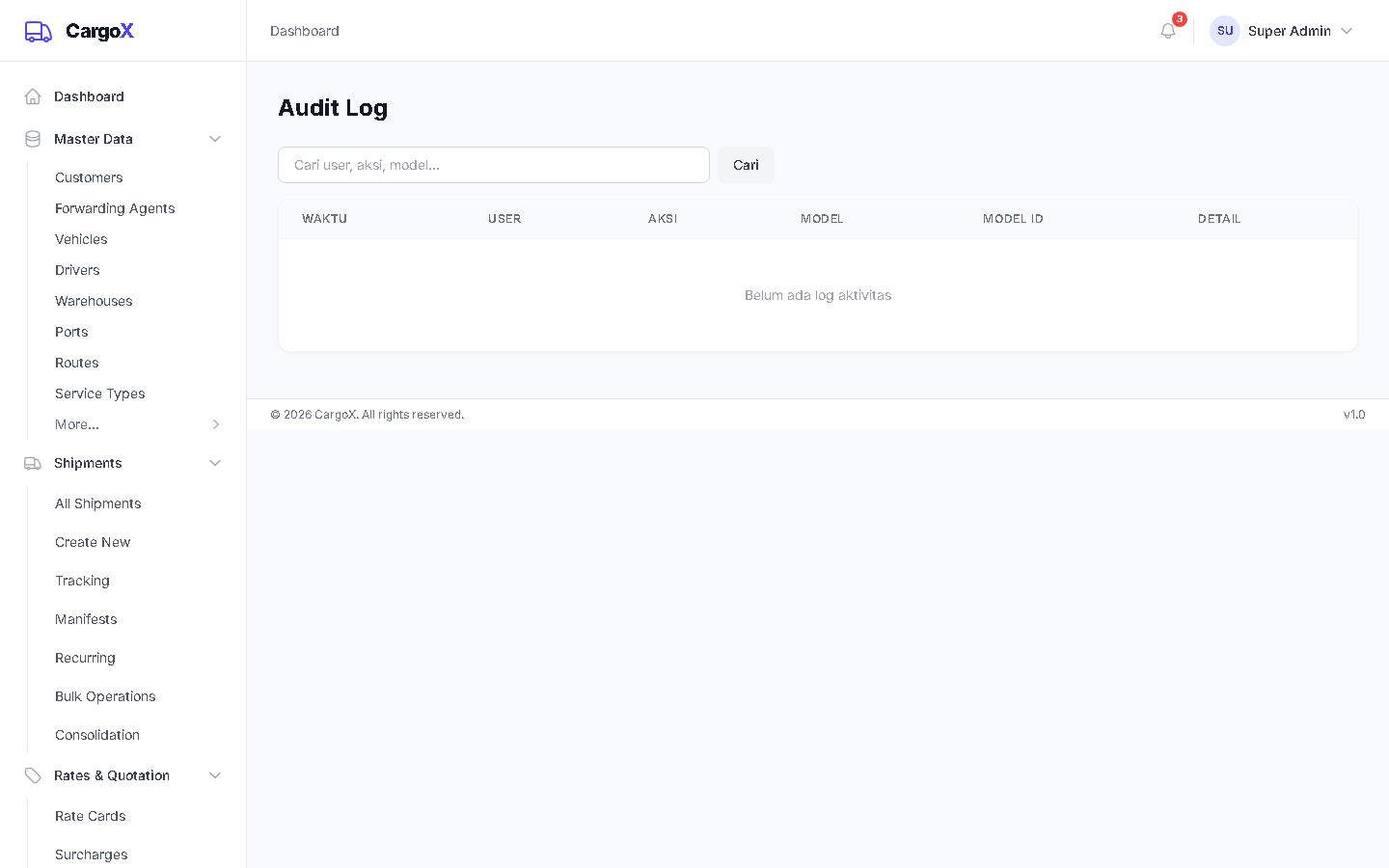Click the CargoX copyright footer text
Image resolution: width=1389 pixels, height=868 pixels.
coord(367,415)
